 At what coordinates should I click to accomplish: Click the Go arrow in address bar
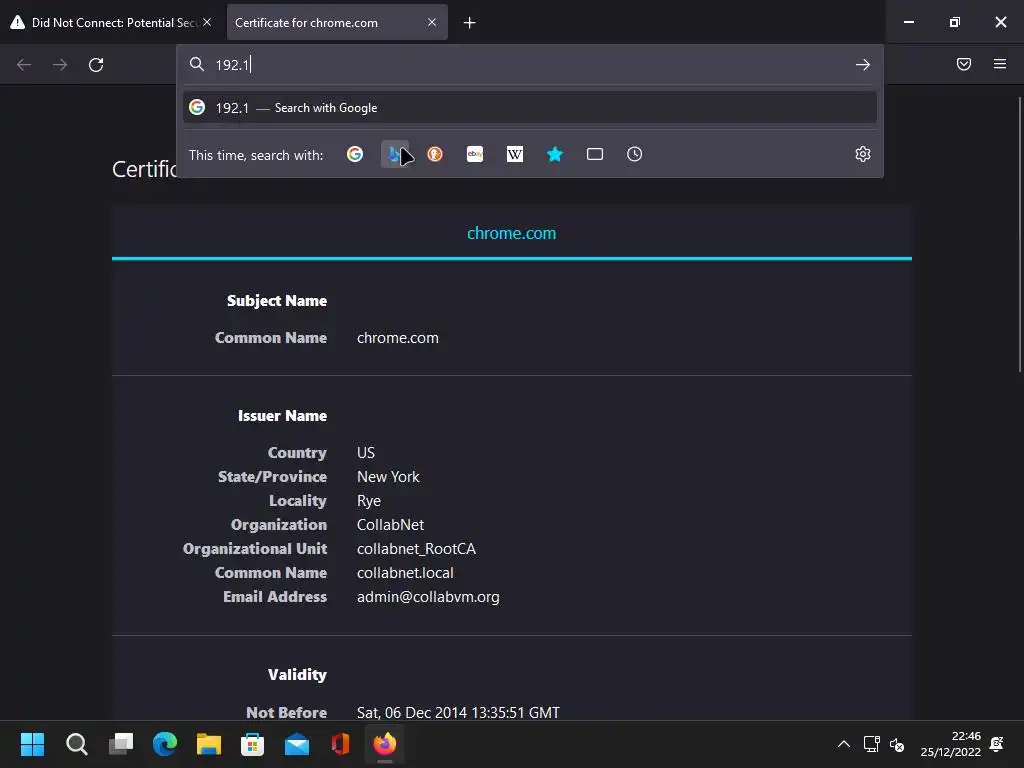pos(863,65)
